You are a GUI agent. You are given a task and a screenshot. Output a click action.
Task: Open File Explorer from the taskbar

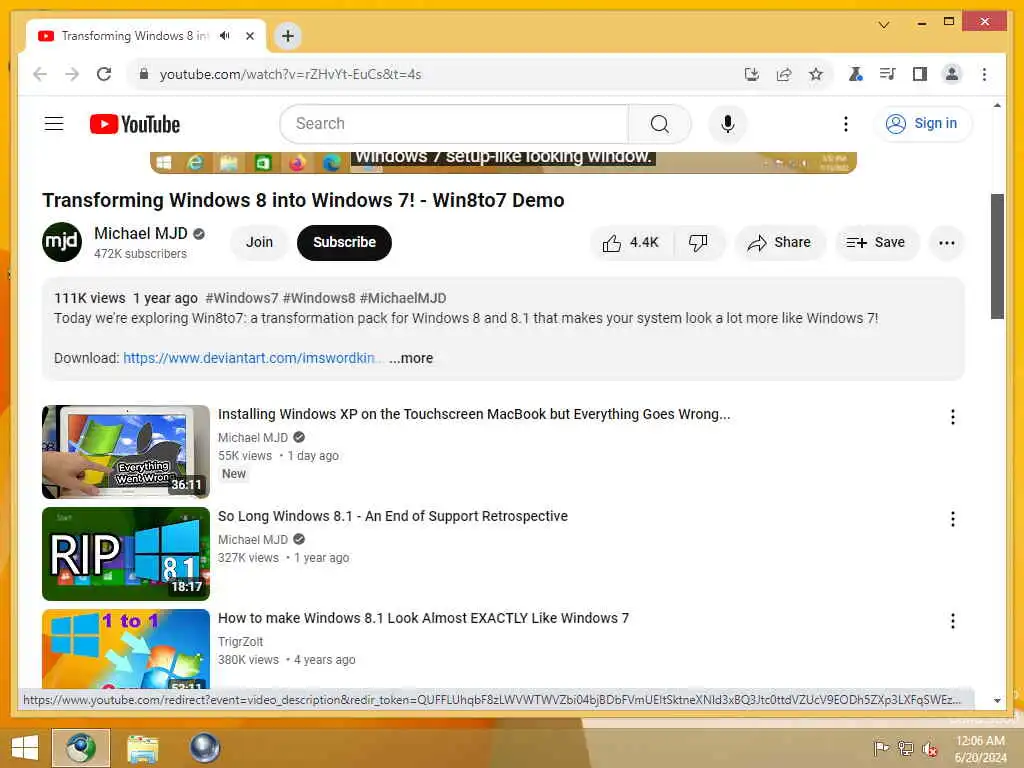[142, 748]
